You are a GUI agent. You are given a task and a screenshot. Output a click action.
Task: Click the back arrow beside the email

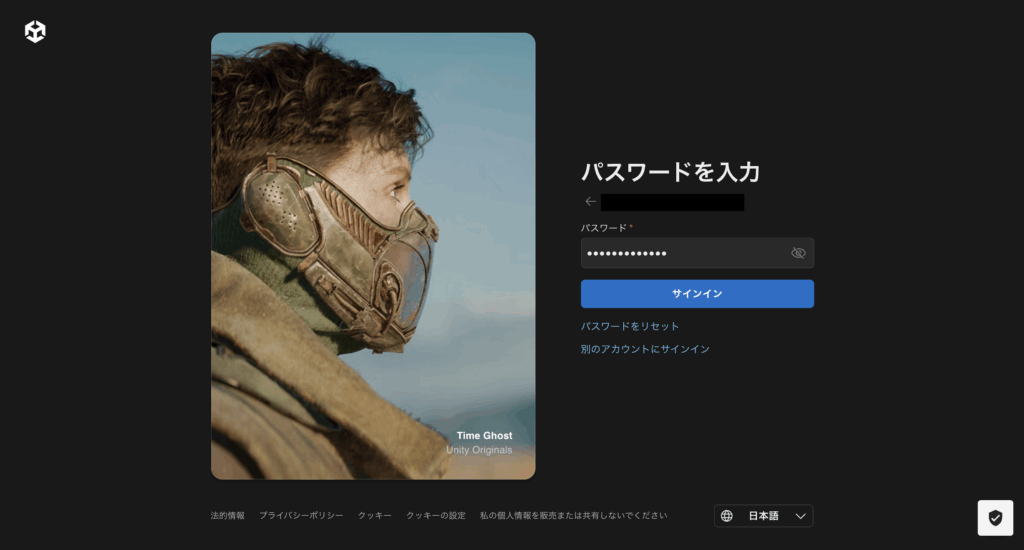point(590,202)
